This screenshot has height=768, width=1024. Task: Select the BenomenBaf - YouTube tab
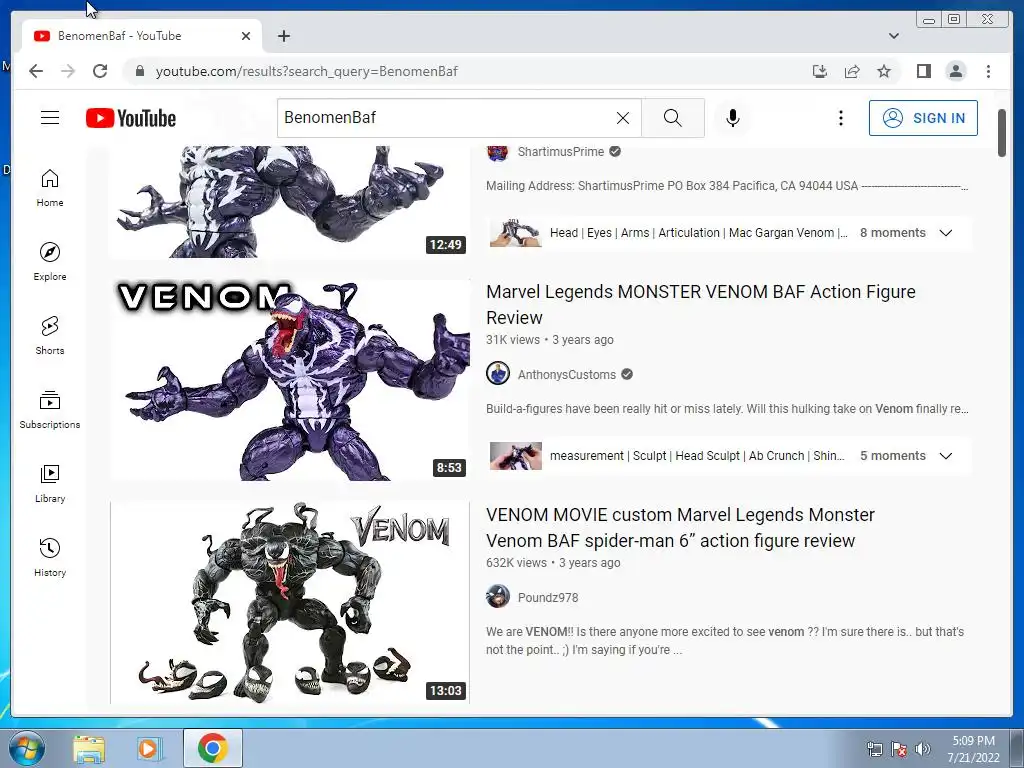pos(142,36)
